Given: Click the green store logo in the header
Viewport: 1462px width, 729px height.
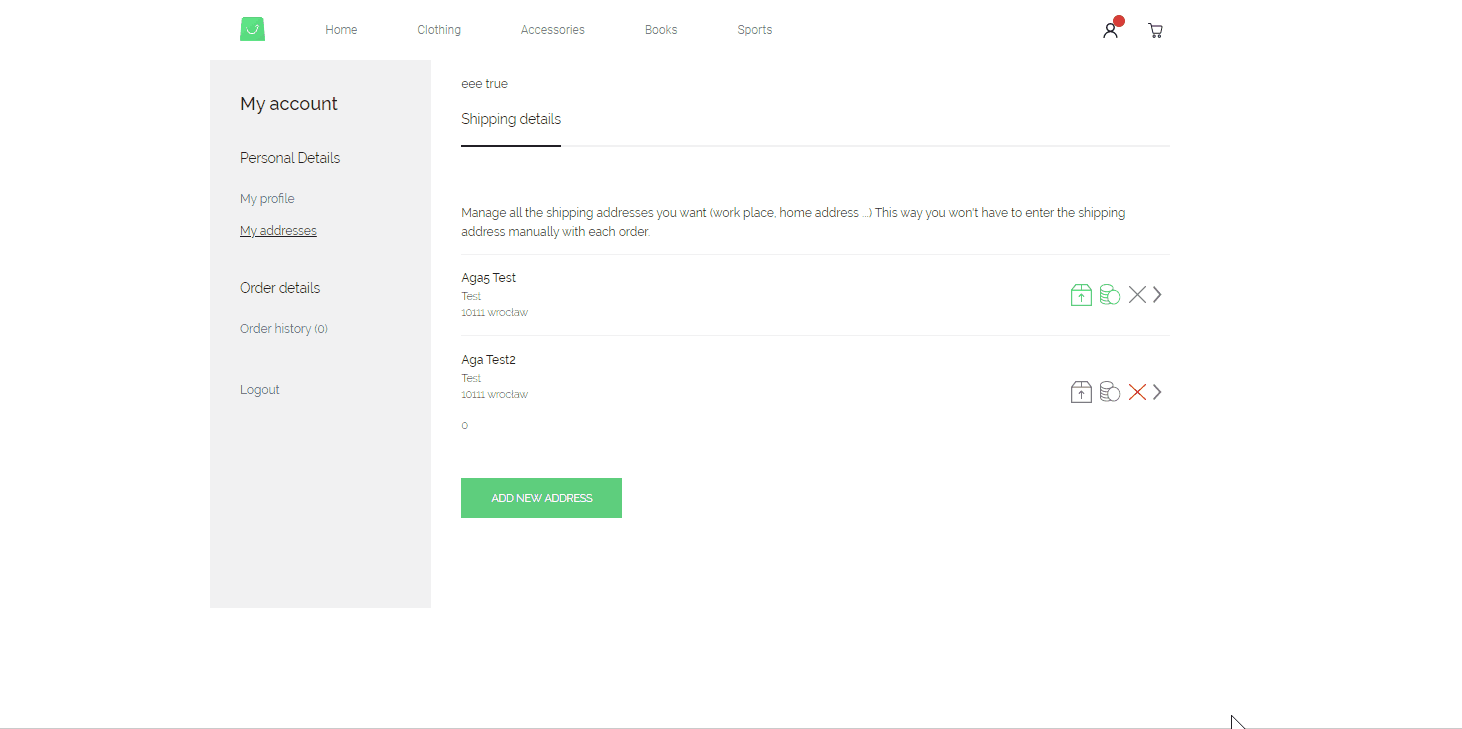Looking at the screenshot, I should pos(252,29).
